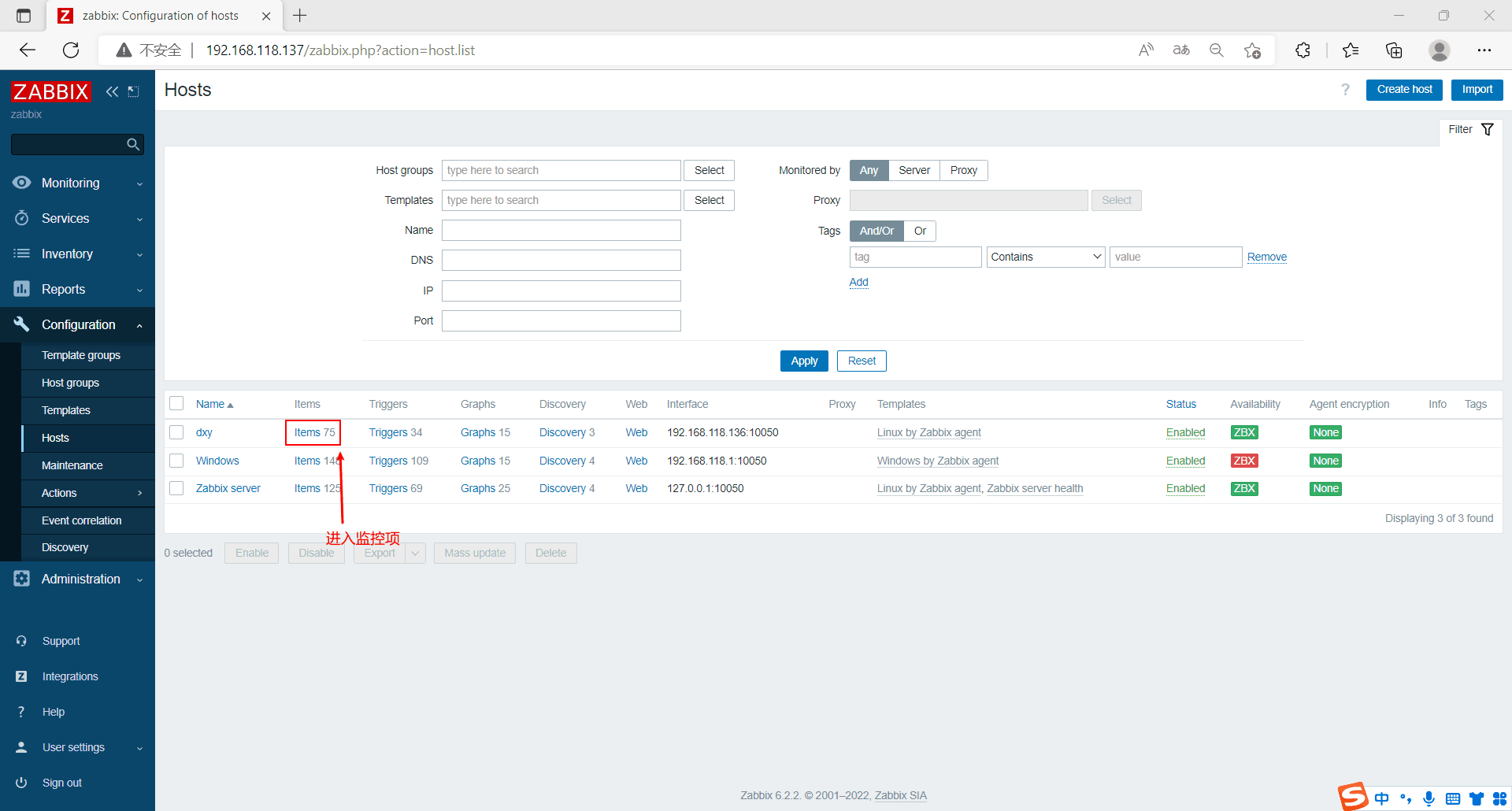Screen dimensions: 1512x811
Task: Click the Create host button
Action: [x=1404, y=90]
